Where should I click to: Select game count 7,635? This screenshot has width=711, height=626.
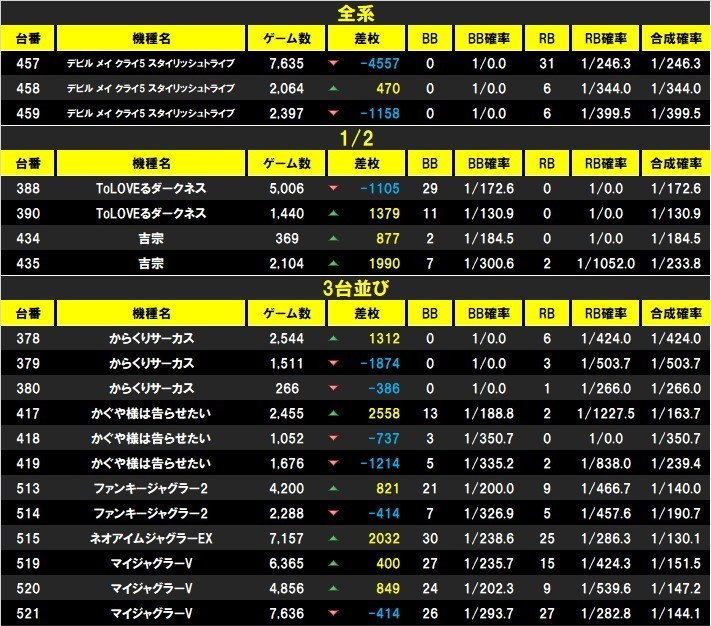tap(287, 63)
